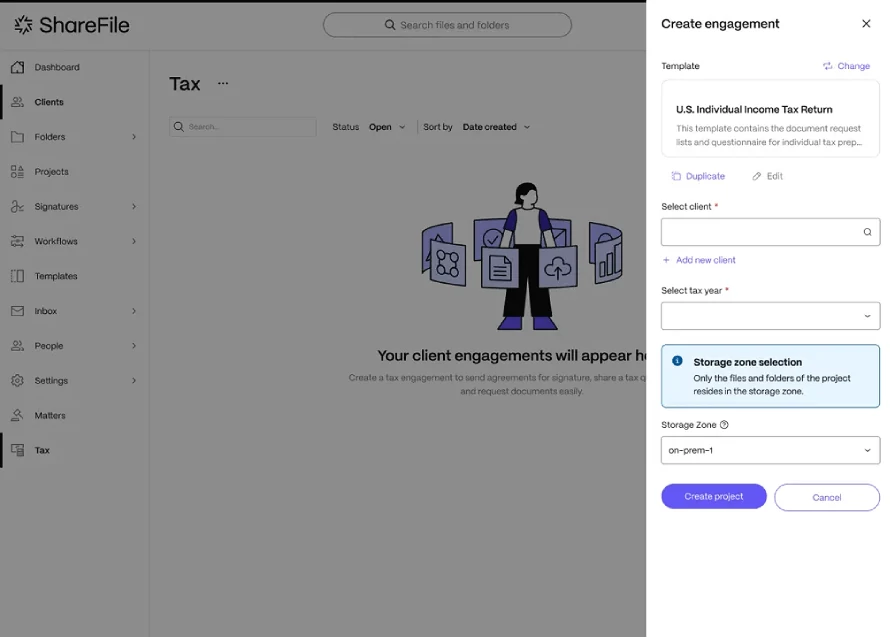
Task: Click the Edit pencil icon
Action: pos(757,176)
